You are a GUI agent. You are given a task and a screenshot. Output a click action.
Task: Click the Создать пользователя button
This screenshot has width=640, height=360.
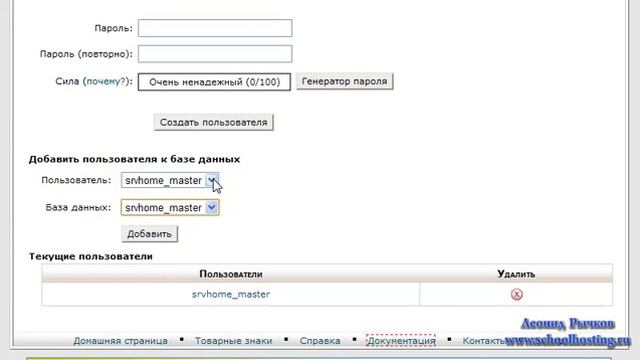pyautogui.click(x=213, y=122)
